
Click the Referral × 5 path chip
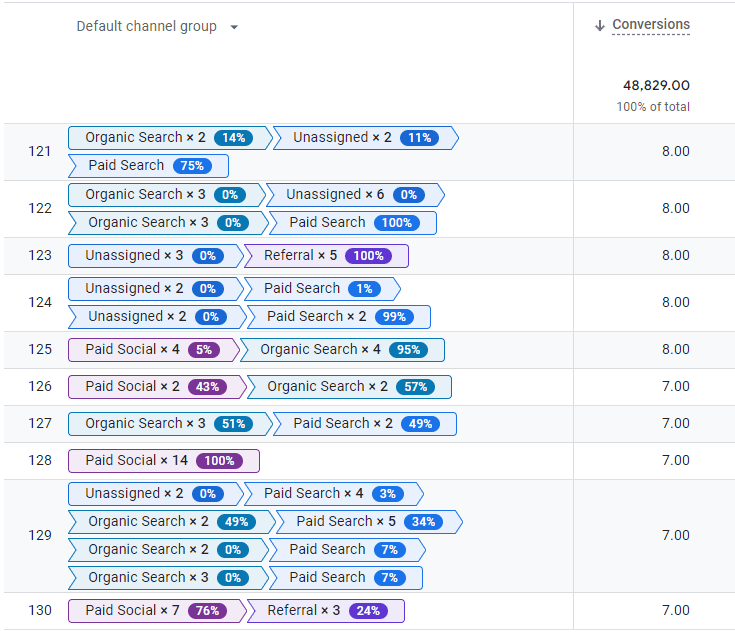coord(327,256)
